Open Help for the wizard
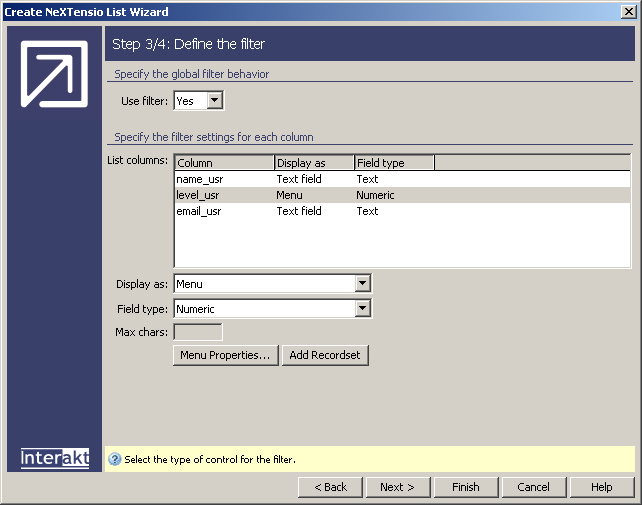 tap(601, 487)
